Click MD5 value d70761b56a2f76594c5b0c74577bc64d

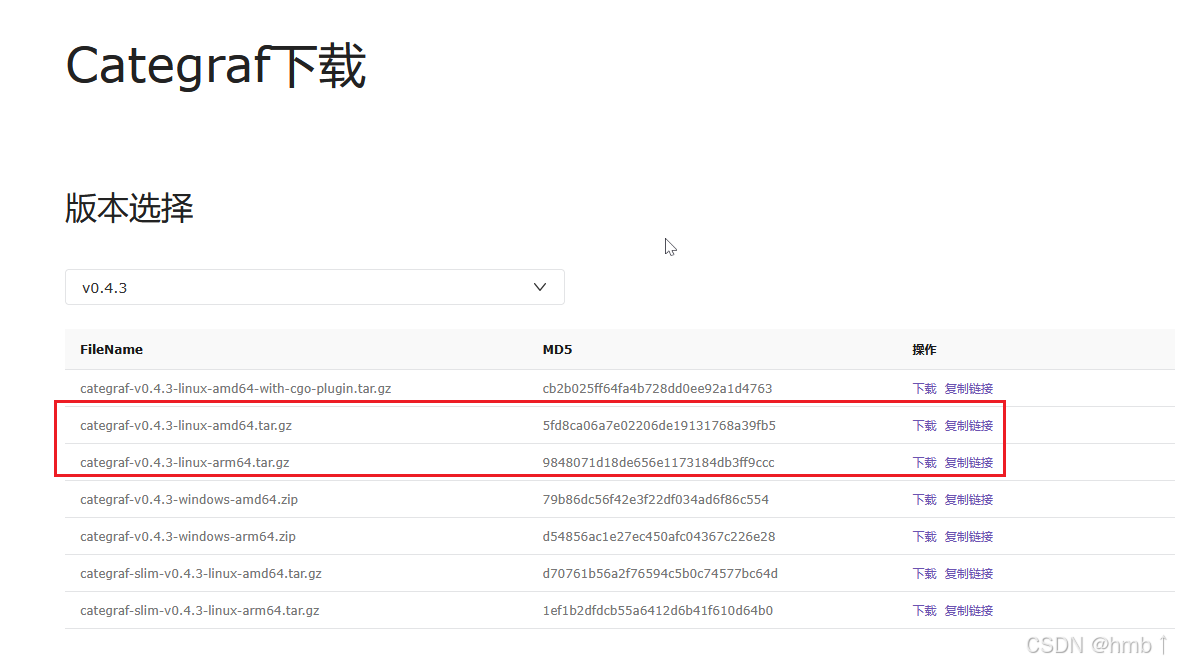[x=660, y=573]
